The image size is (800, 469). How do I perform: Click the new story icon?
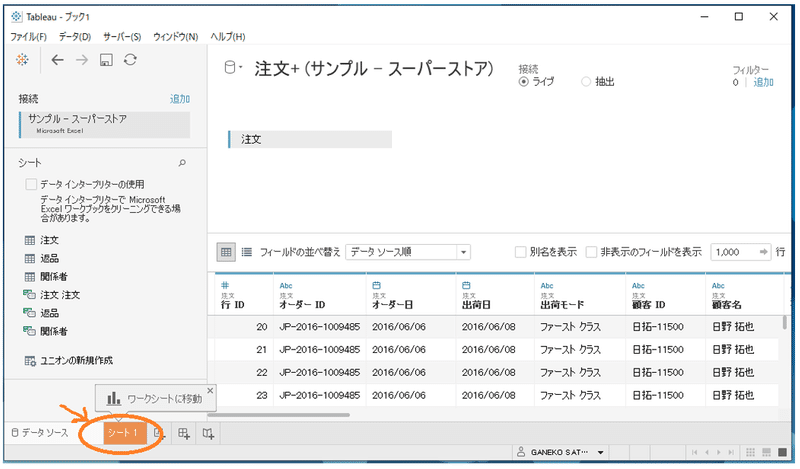coord(208,433)
